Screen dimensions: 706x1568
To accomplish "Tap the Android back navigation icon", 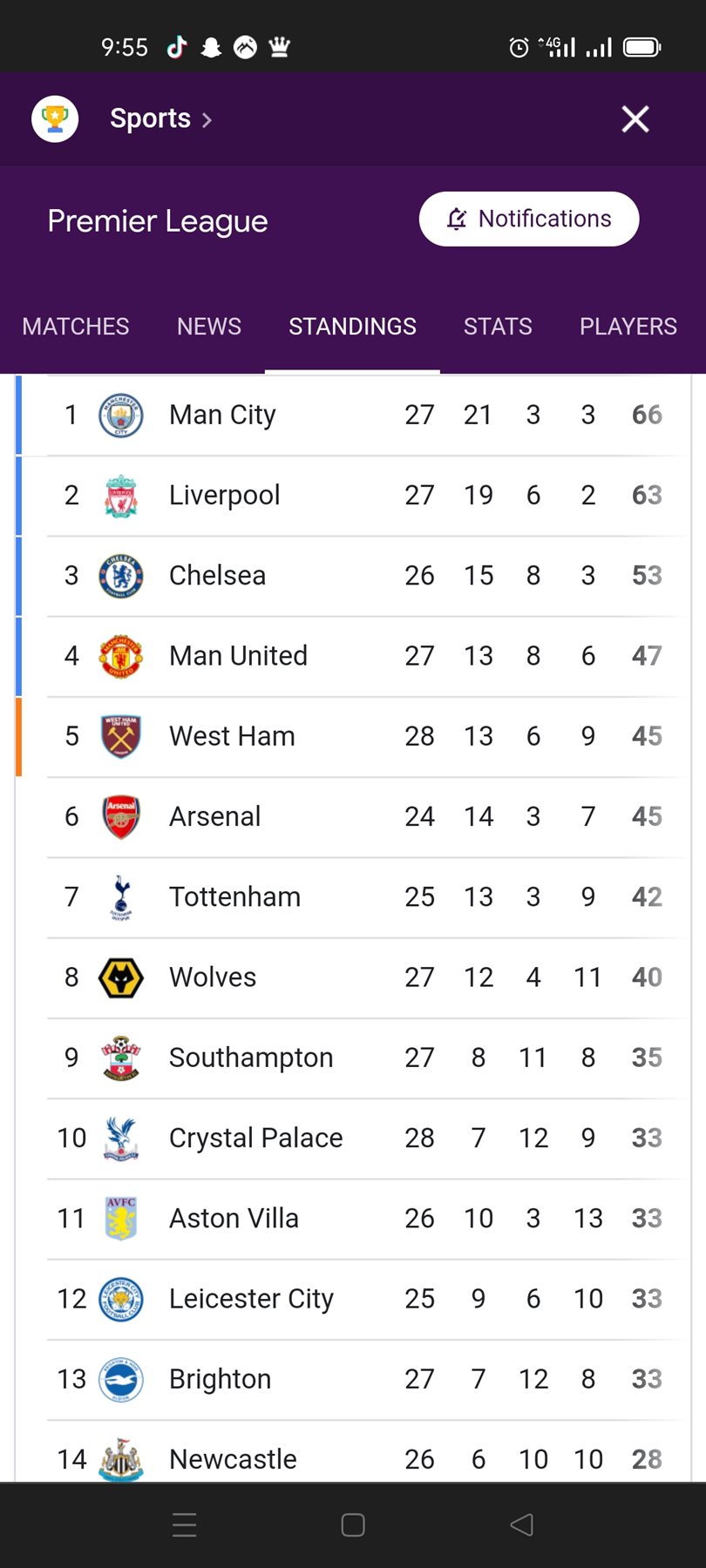I will [x=521, y=1524].
